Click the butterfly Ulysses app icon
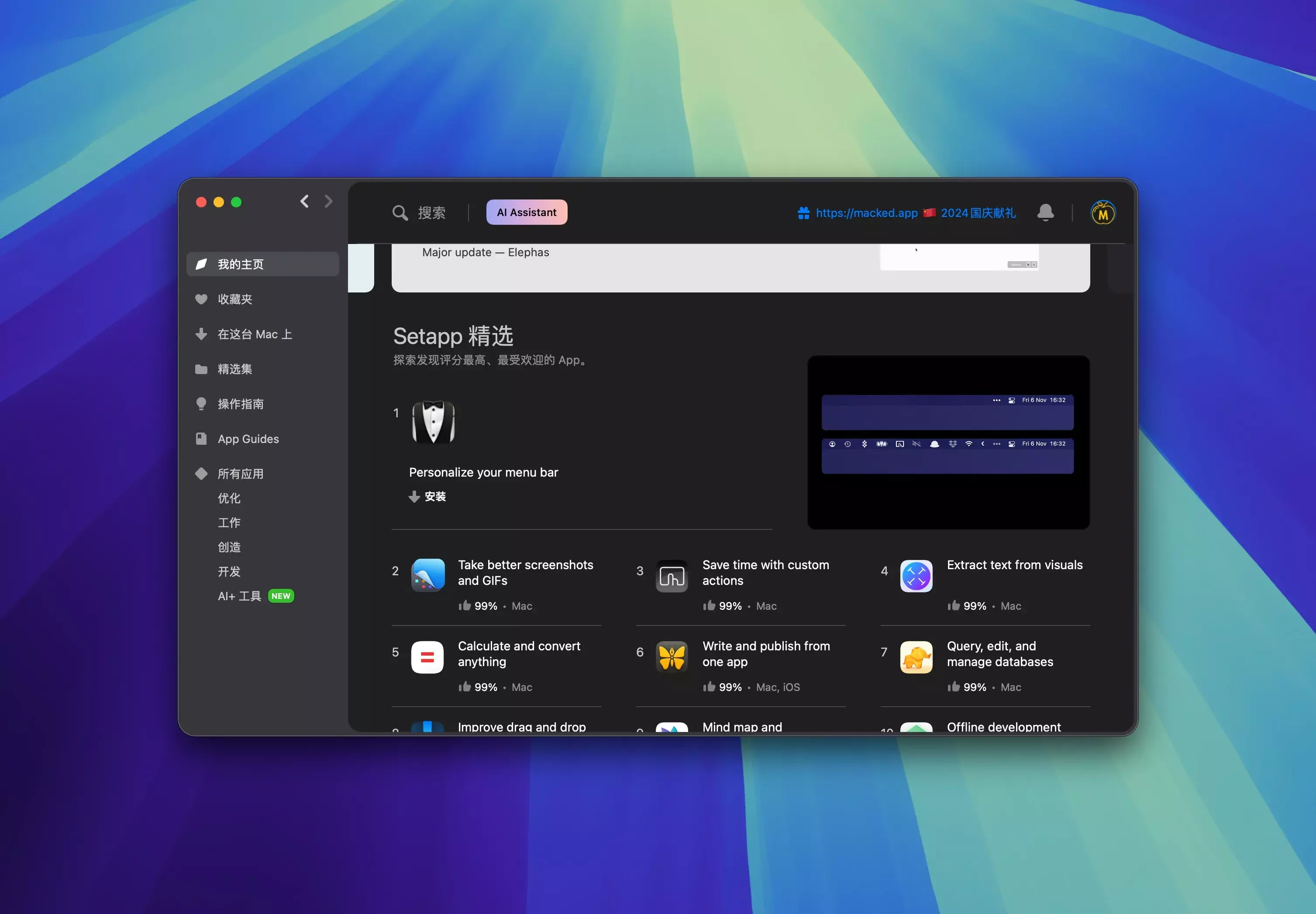Image resolution: width=1316 pixels, height=914 pixels. click(672, 656)
